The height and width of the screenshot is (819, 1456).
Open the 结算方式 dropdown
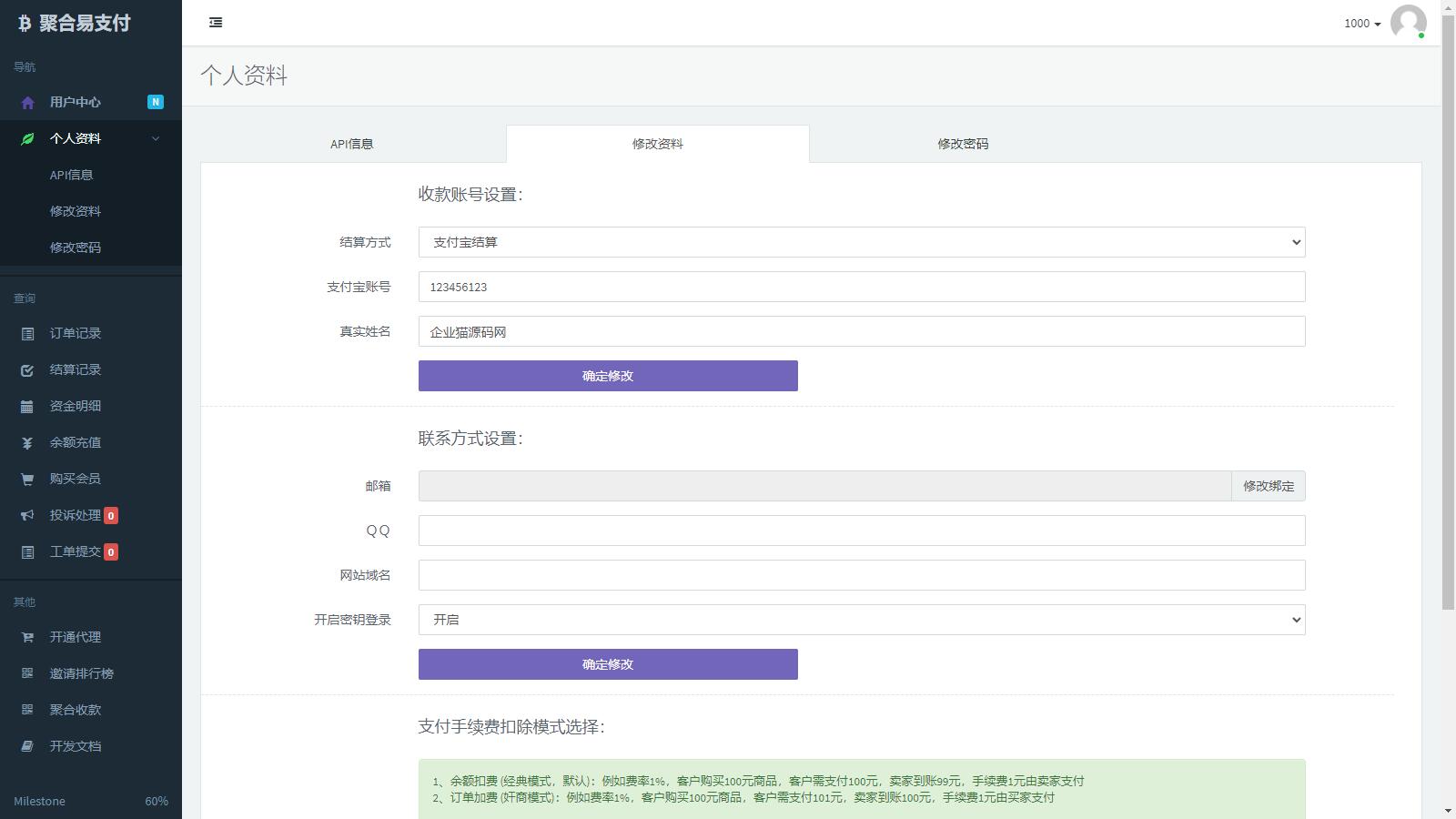pyautogui.click(x=861, y=242)
